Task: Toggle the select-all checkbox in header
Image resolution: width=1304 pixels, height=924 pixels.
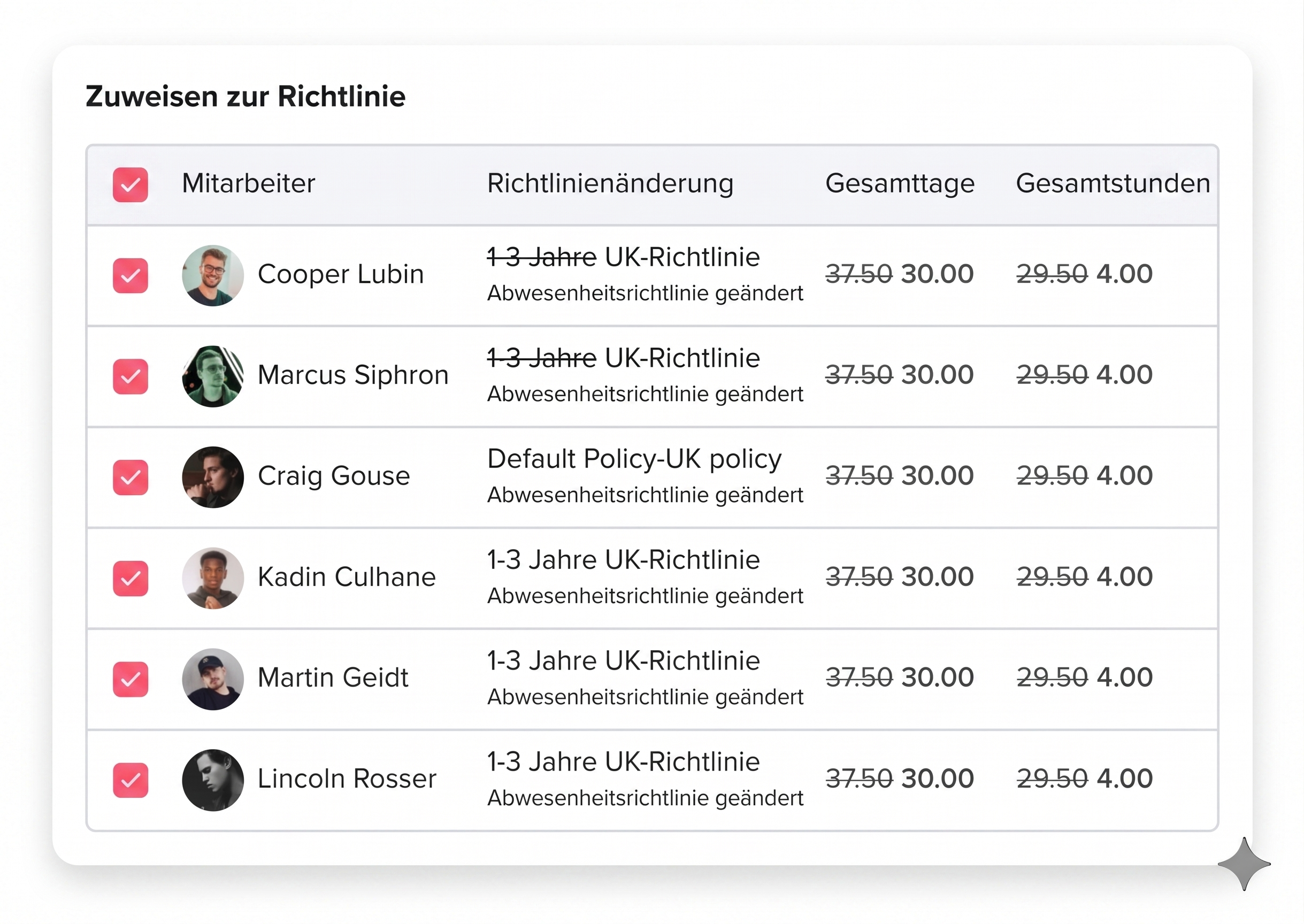Action: point(131,184)
